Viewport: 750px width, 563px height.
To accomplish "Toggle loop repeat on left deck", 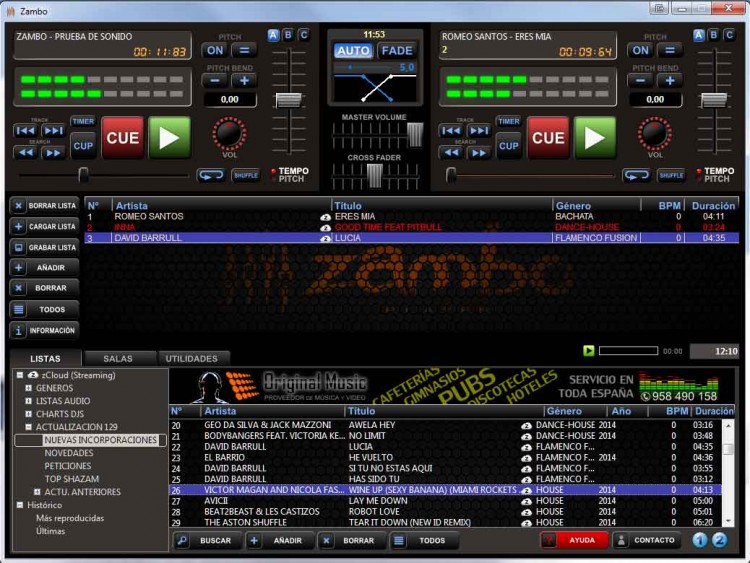I will pyautogui.click(x=210, y=176).
